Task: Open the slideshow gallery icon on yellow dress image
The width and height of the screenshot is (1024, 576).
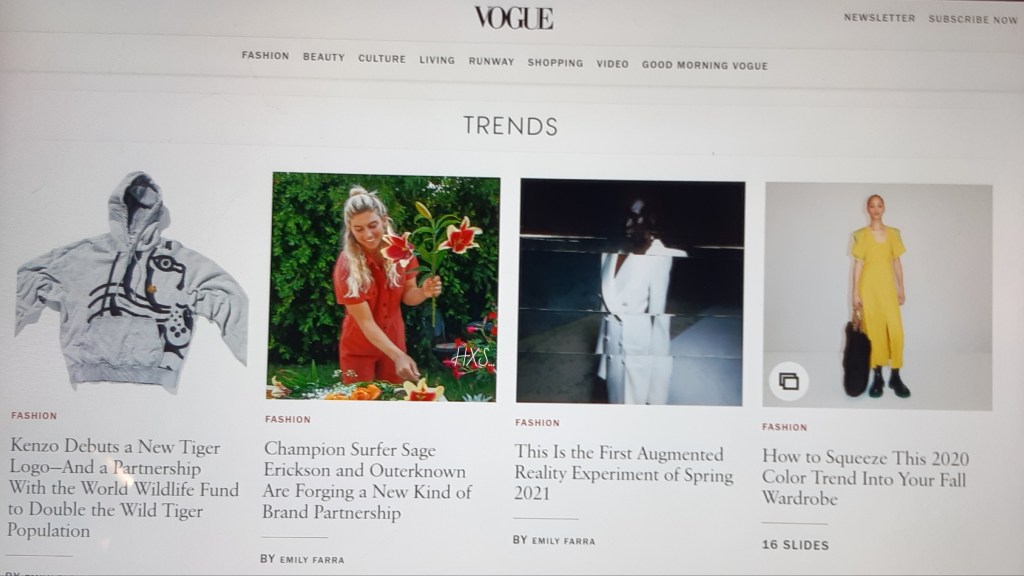Action: coord(788,381)
